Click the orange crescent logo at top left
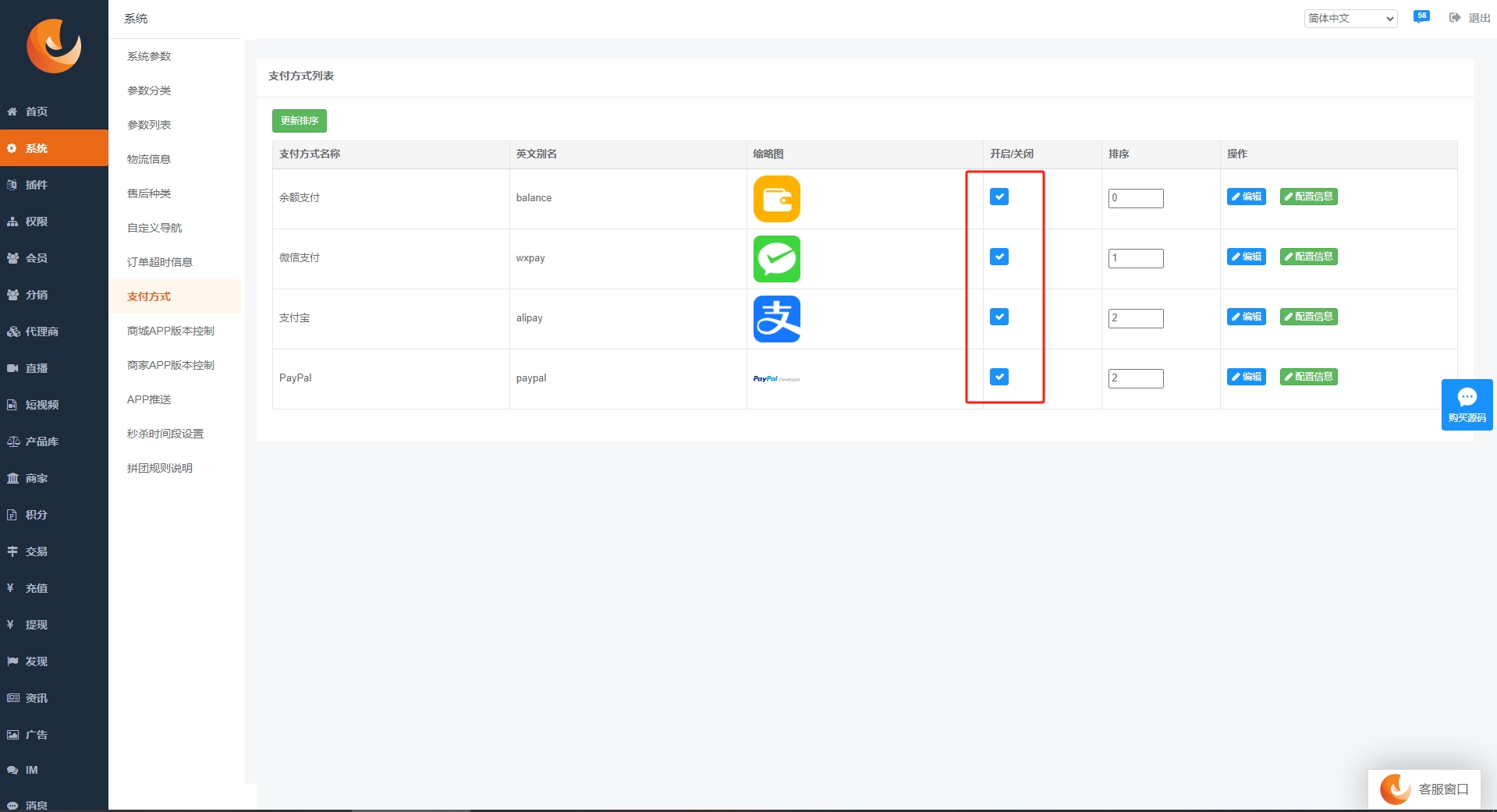This screenshot has height=812, width=1497. coord(54,46)
